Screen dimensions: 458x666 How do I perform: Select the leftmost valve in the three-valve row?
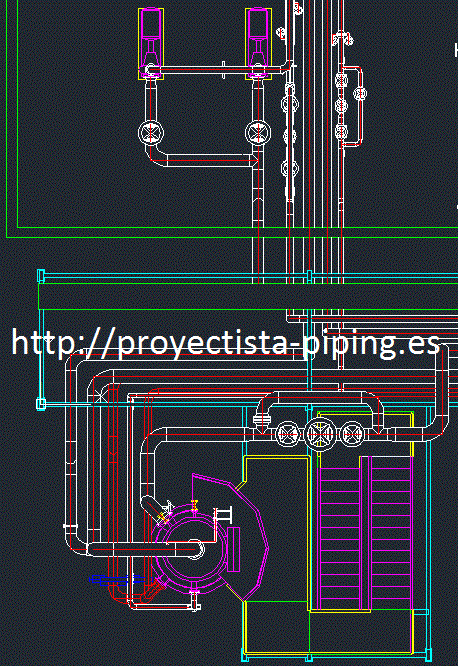[x=288, y=434]
